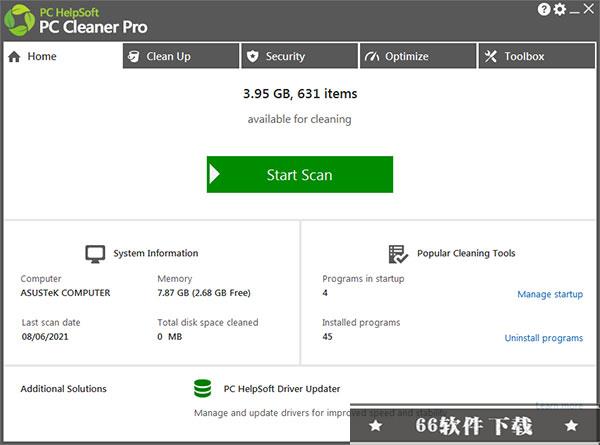The height and width of the screenshot is (445, 600).
Task: Click PC HelpSoft Driver Updater title
Action: [x=282, y=389]
